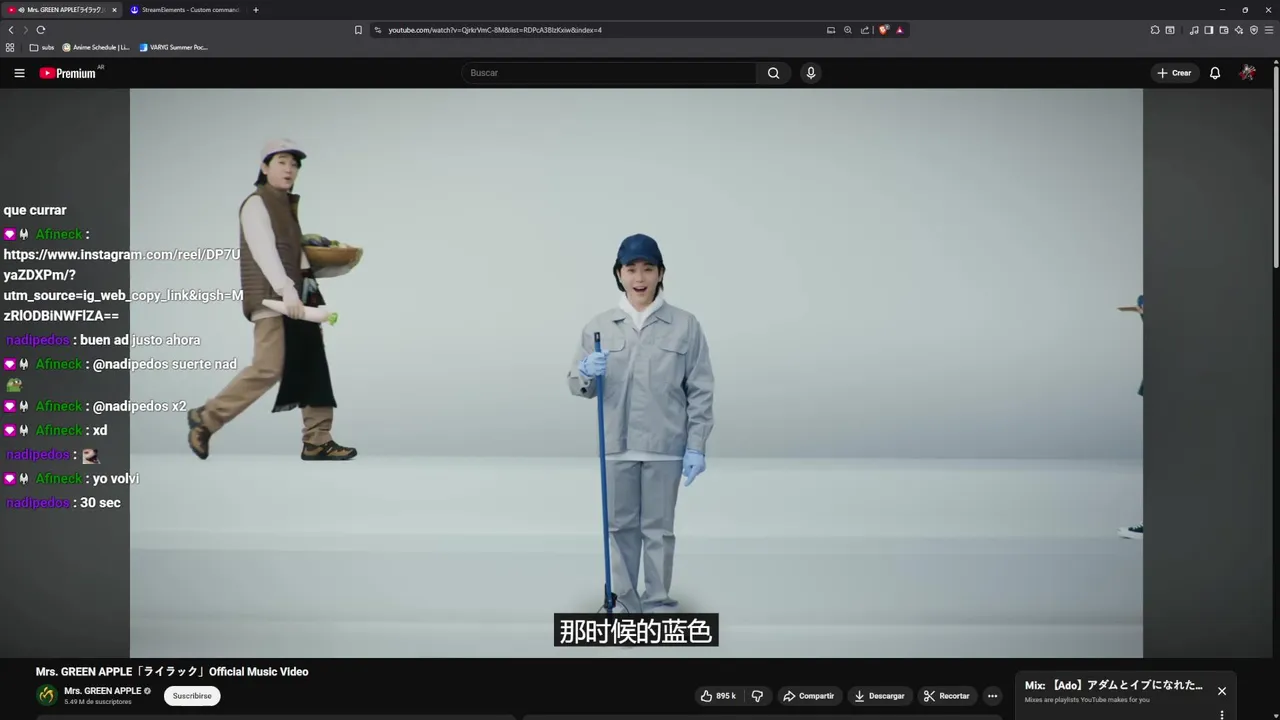This screenshot has height=720, width=1280.
Task: Open Mrs. GREEN APPLE channel avatar
Action: coord(47,695)
